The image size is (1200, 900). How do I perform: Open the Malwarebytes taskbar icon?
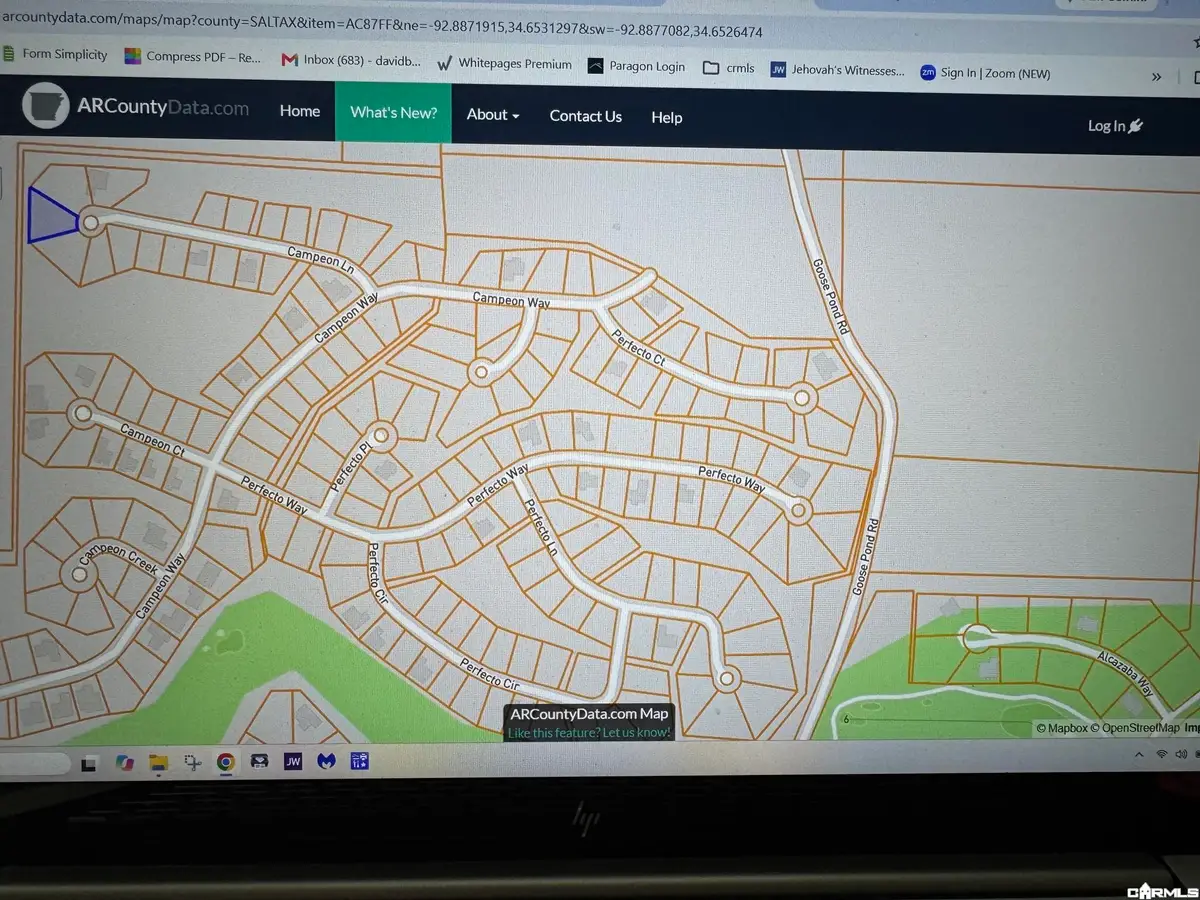pyautogui.click(x=327, y=761)
